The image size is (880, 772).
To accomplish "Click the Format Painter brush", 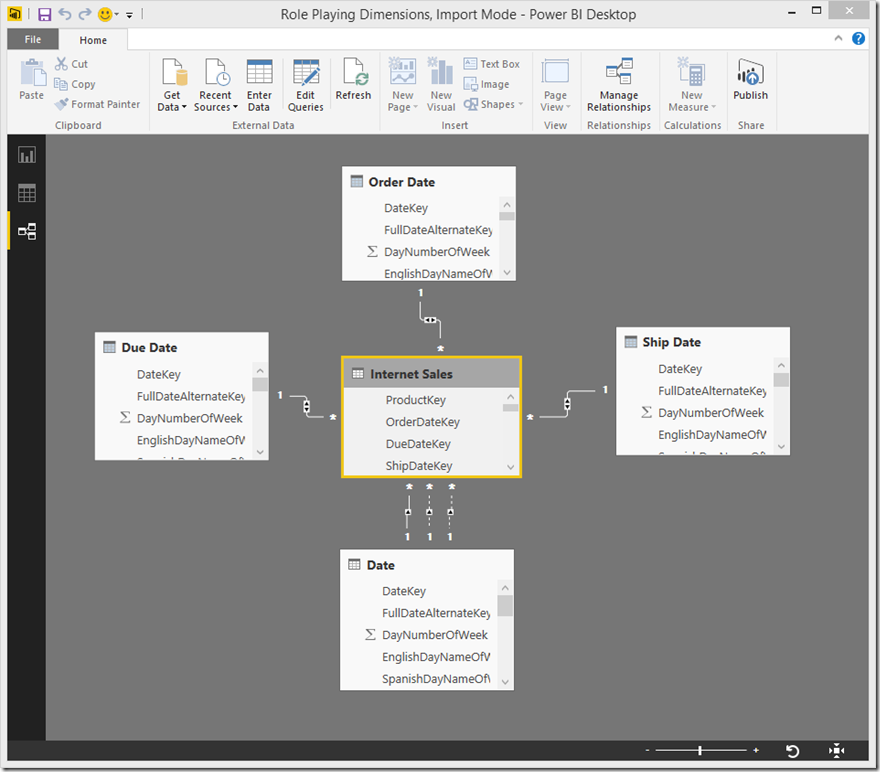I will (x=61, y=104).
